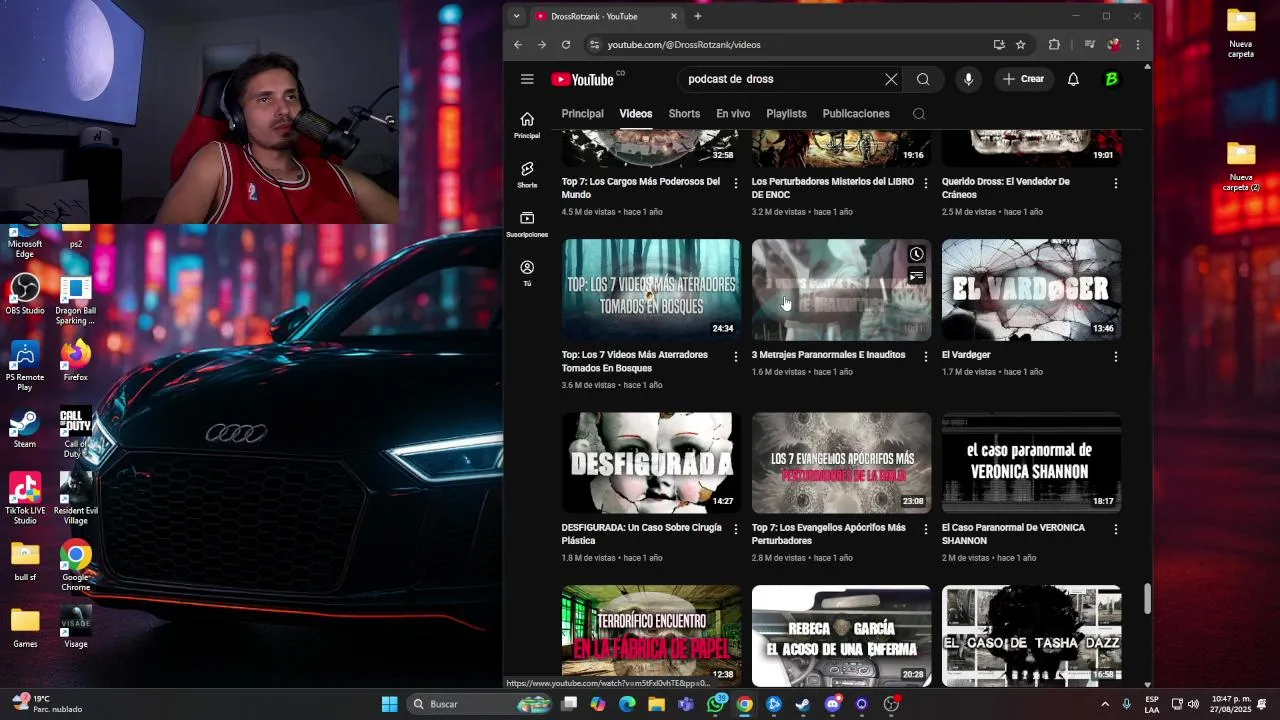Open Principal in the YouTube sidebar
The image size is (1280, 720).
coord(527,125)
